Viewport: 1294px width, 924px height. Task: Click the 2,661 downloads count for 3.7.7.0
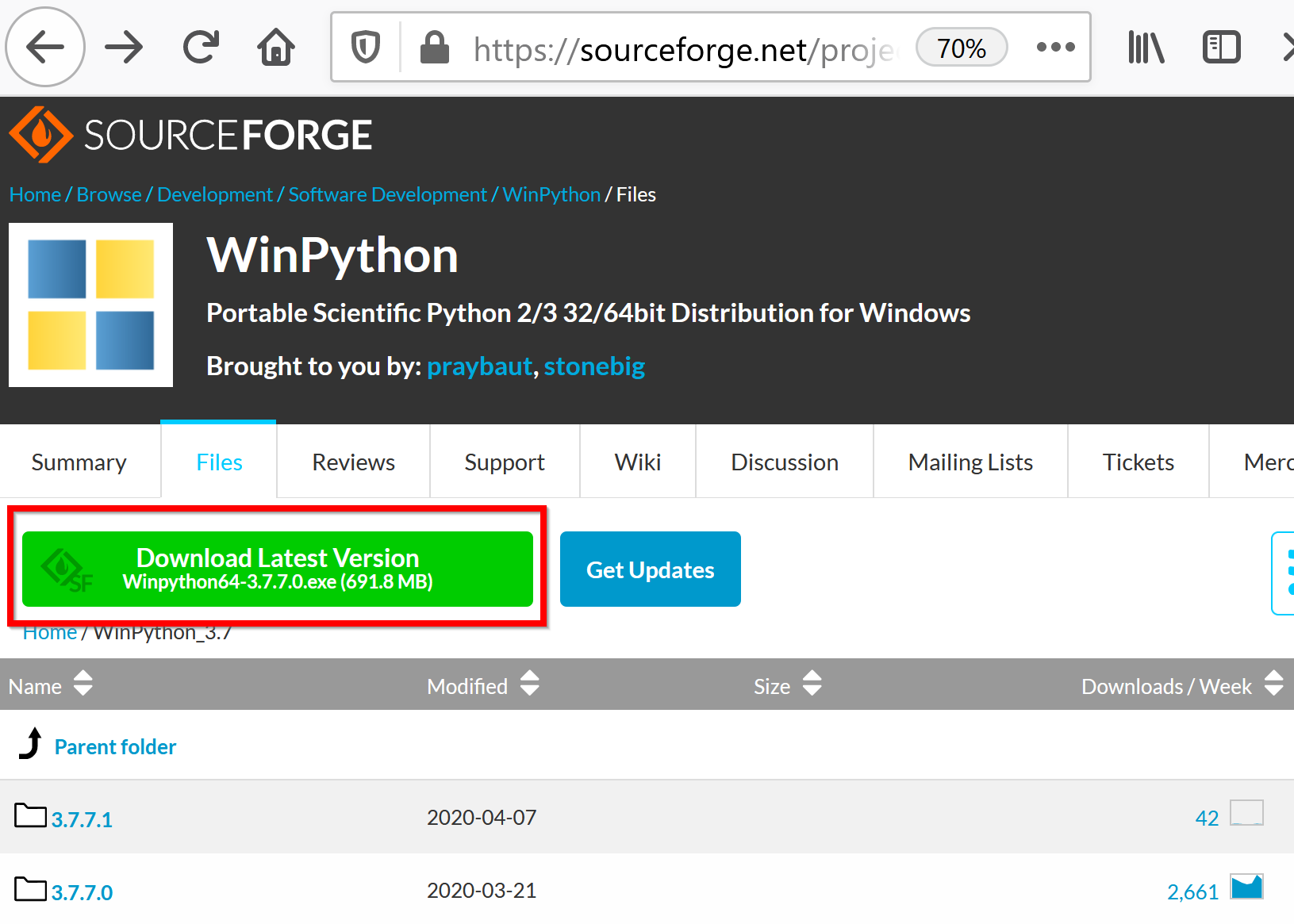(x=1192, y=891)
